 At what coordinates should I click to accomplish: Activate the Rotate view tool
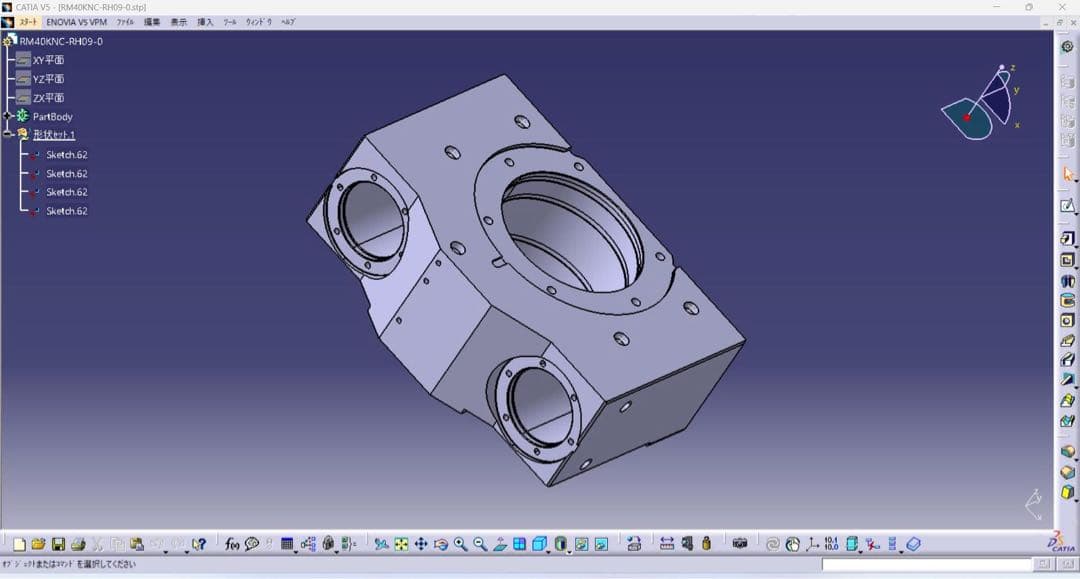(x=441, y=544)
